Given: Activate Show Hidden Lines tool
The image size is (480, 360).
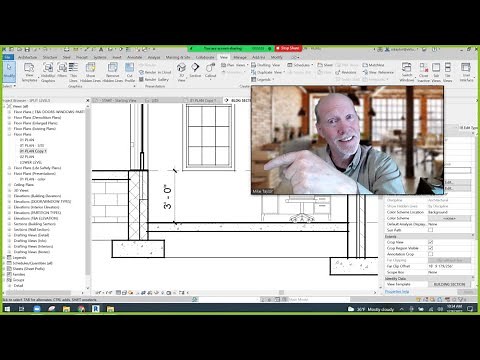Looking at the screenshot, I should pyautogui.click(x=90, y=72).
